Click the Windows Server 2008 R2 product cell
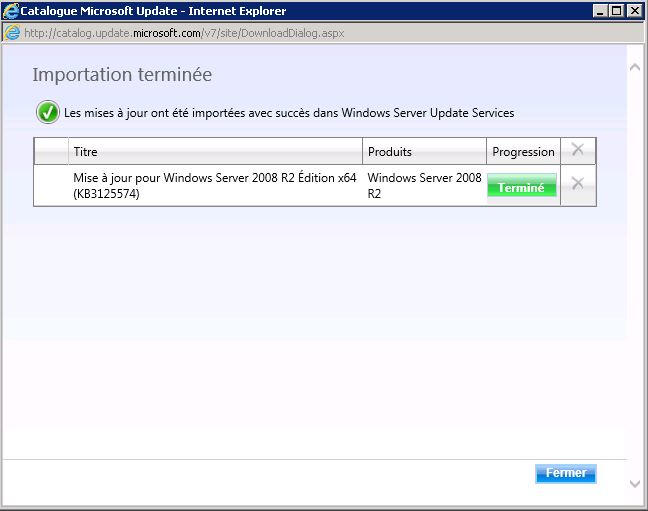 point(424,186)
